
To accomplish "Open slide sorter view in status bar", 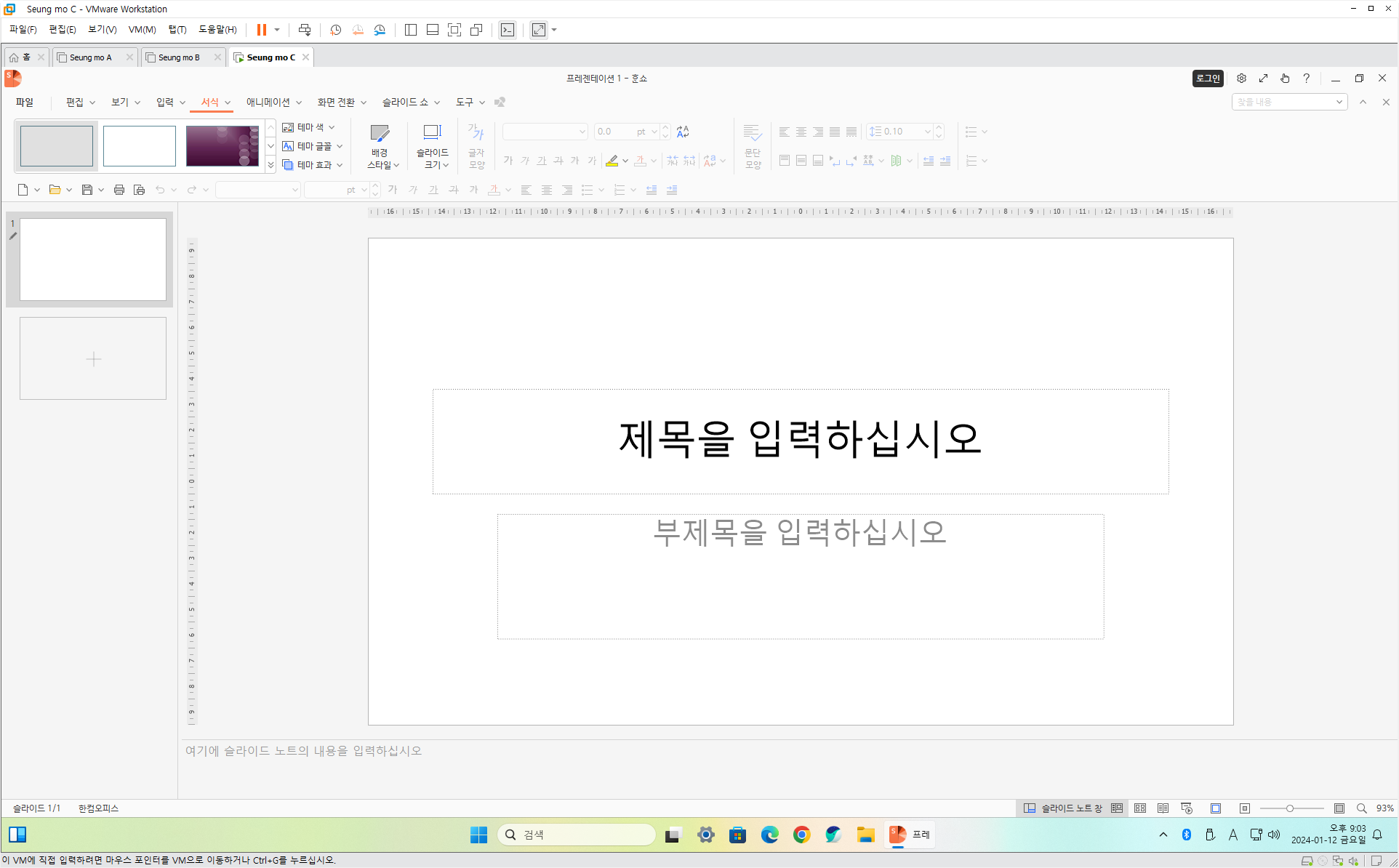I will click(1140, 808).
